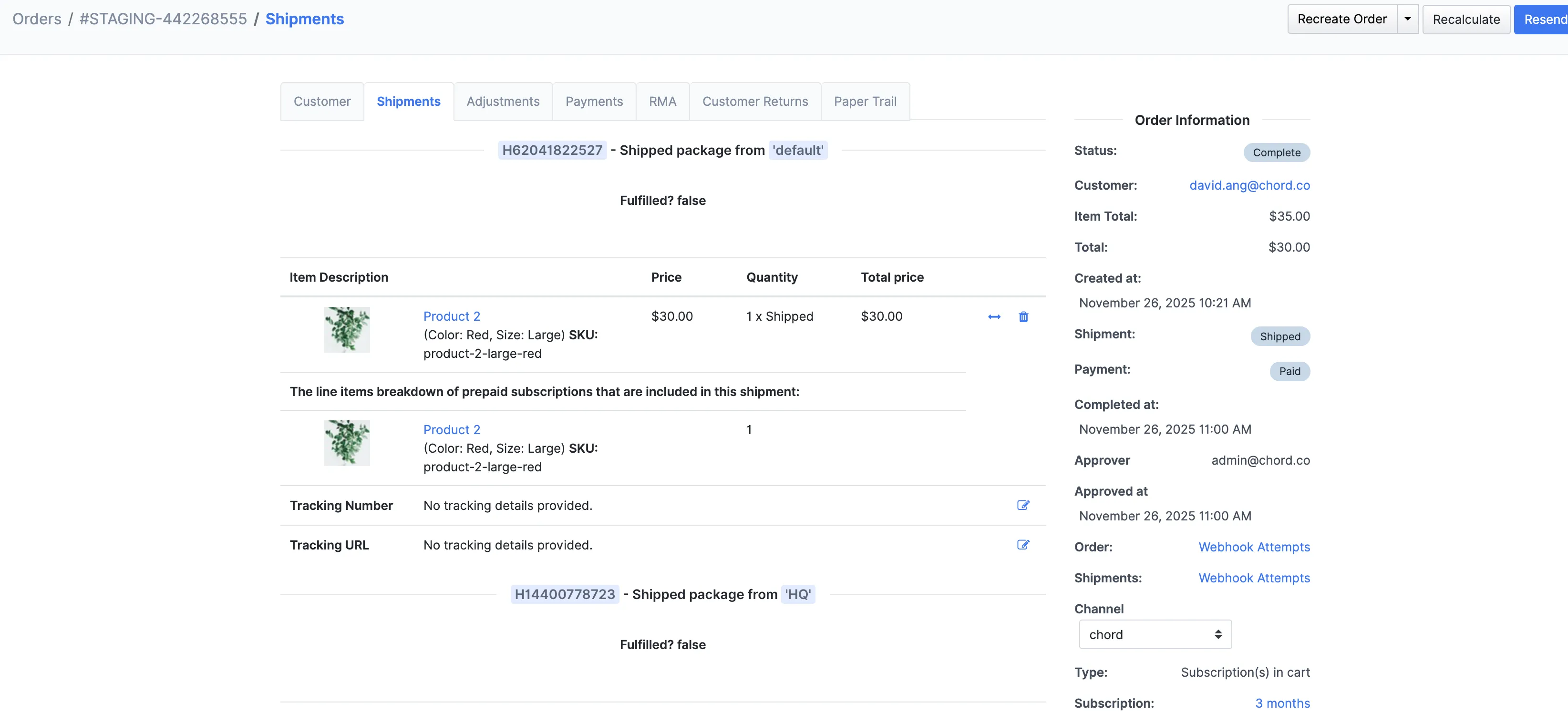Click shipment number H62041822527
This screenshot has height=712, width=1568.
coord(552,150)
